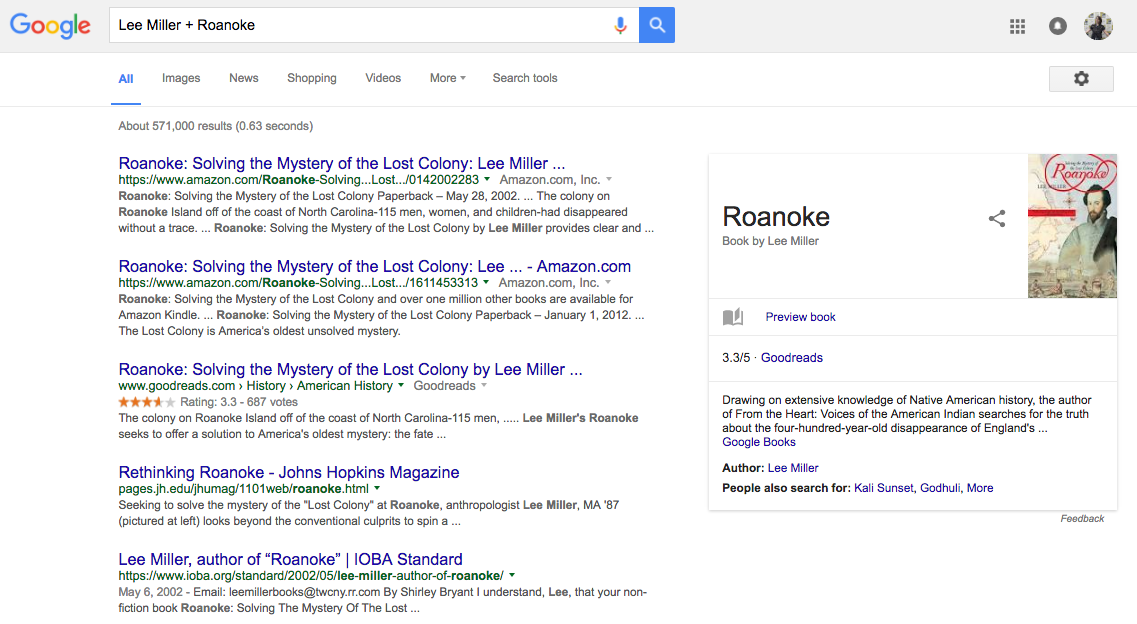
Task: Start voice search with microphone icon
Action: 620,25
